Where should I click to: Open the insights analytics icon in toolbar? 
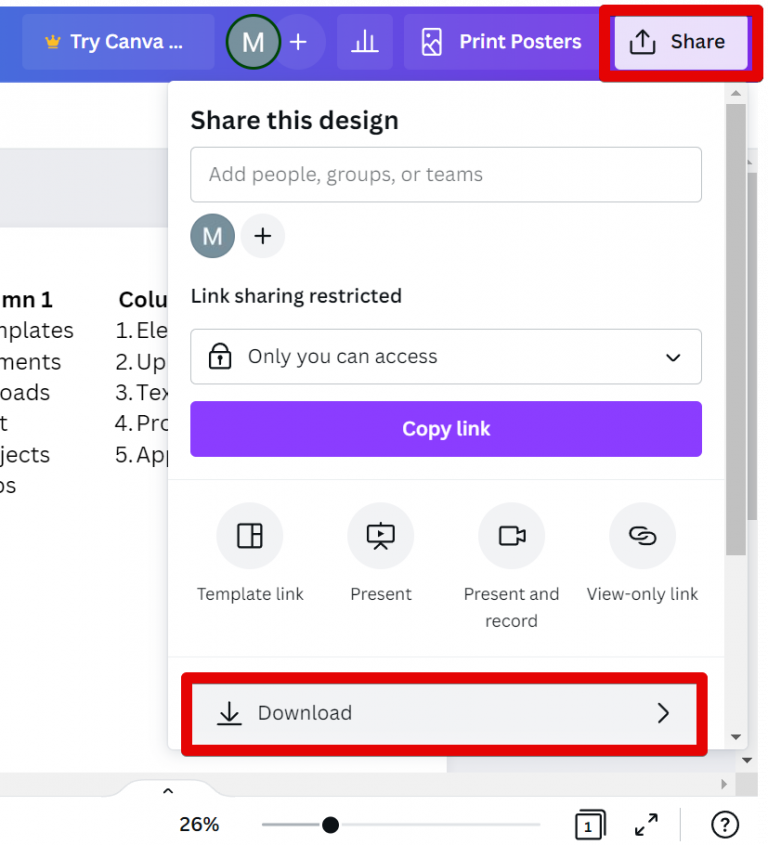click(364, 41)
